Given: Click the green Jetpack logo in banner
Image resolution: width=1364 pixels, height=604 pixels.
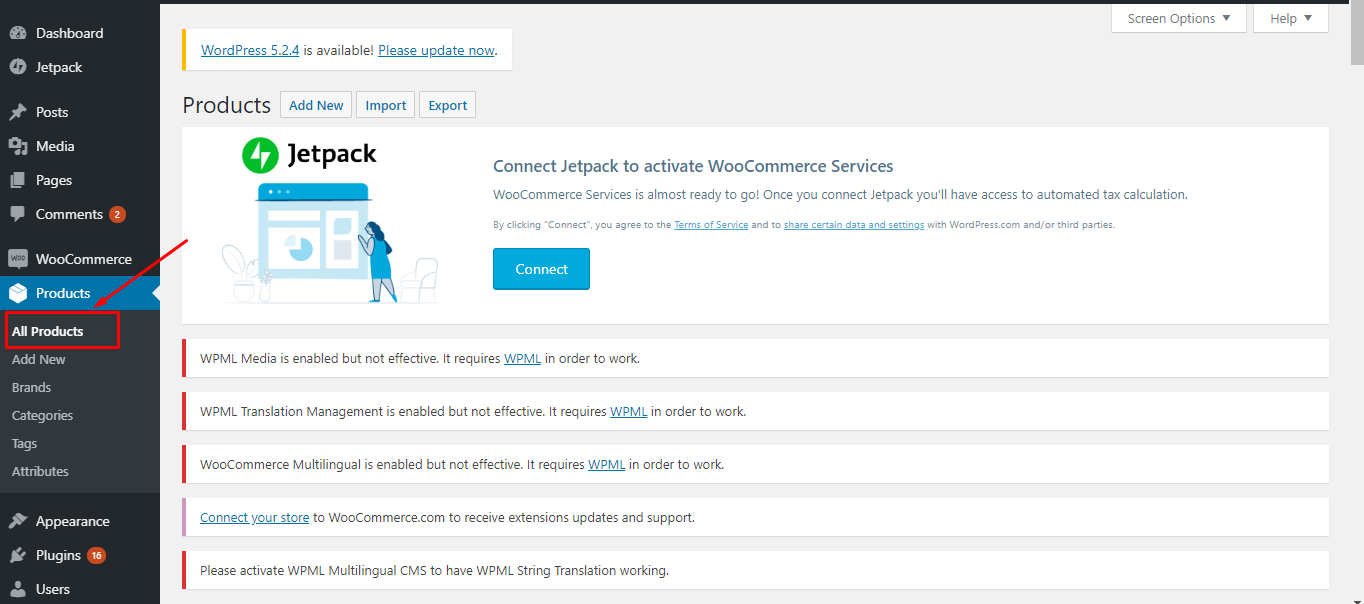Looking at the screenshot, I should (260, 155).
